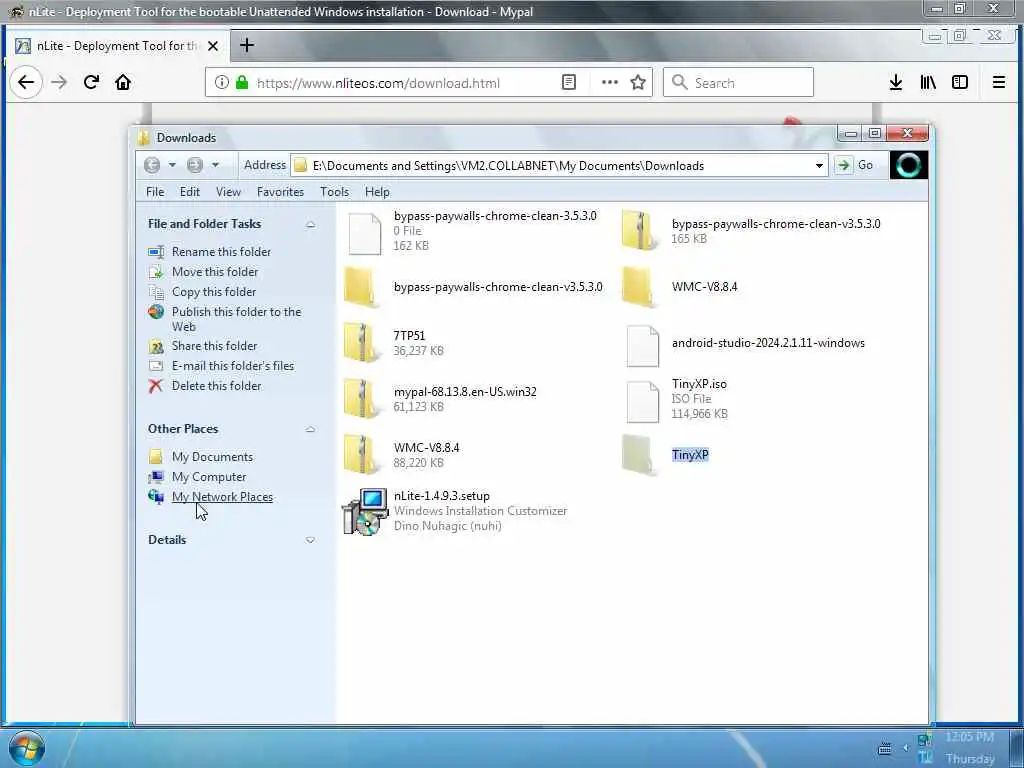The image size is (1024, 768).
Task: Click the browser Search box
Action: pyautogui.click(x=739, y=82)
